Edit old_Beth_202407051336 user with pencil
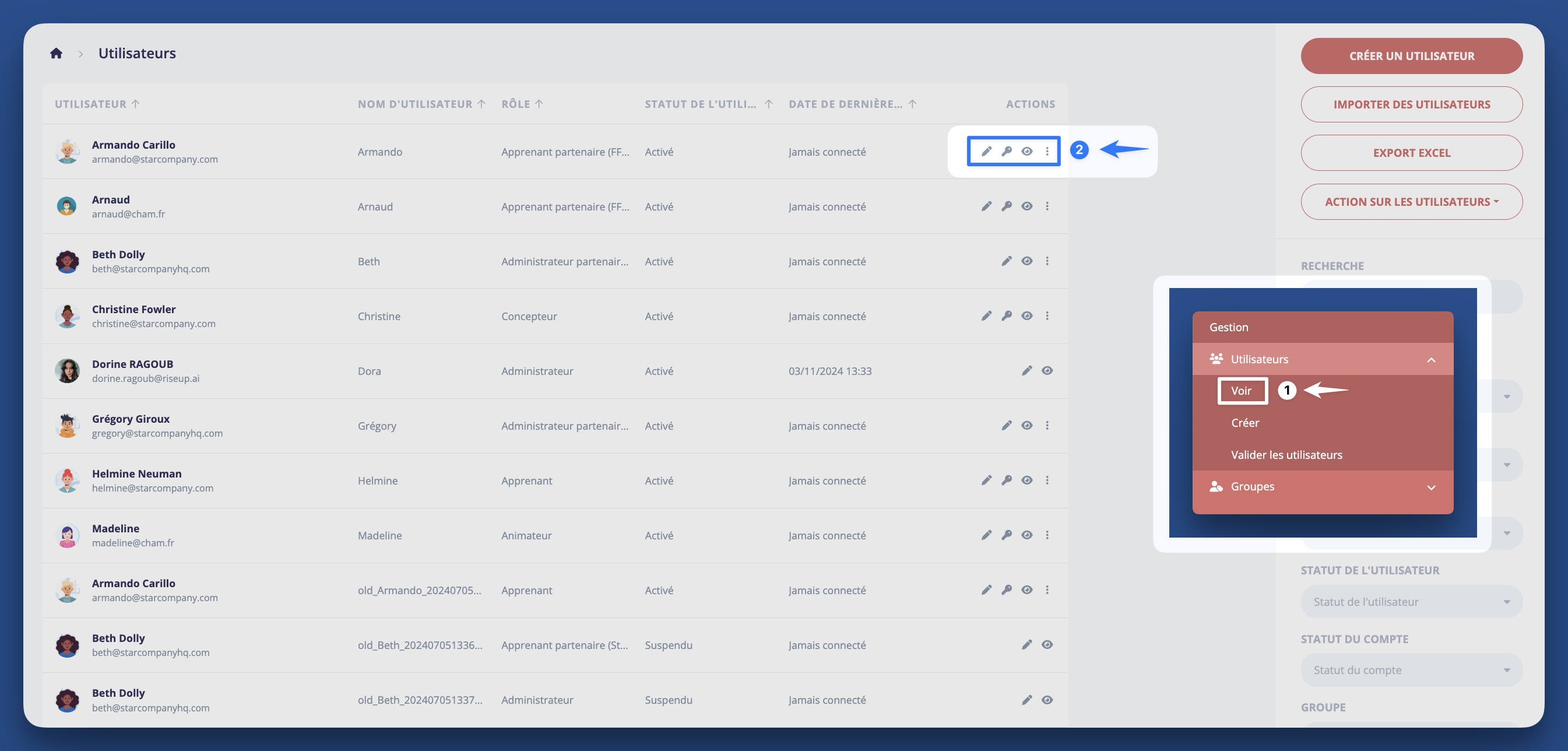This screenshot has height=751, width=1568. click(x=1026, y=645)
